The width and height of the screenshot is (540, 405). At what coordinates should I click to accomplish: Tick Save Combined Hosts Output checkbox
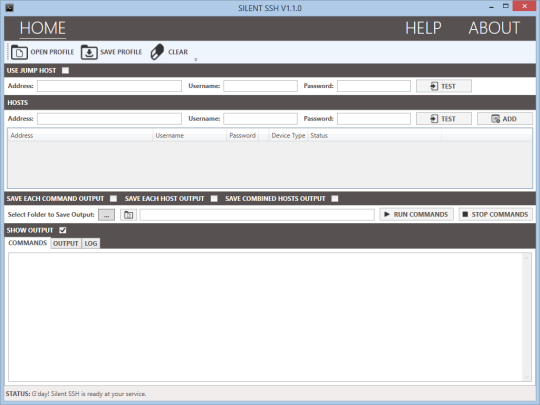(x=335, y=198)
